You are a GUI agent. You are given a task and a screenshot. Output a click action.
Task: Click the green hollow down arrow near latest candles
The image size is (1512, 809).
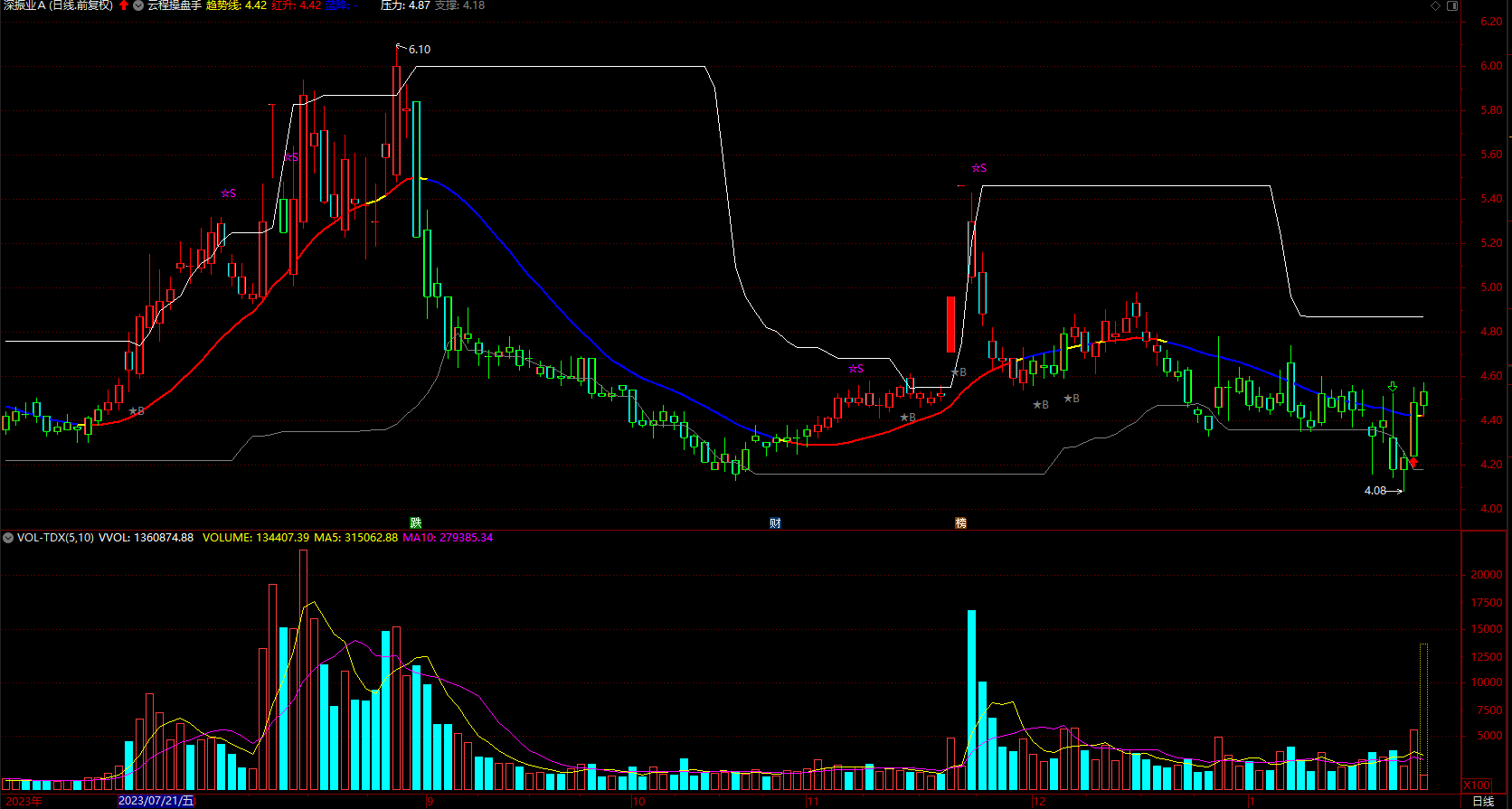click(1393, 387)
